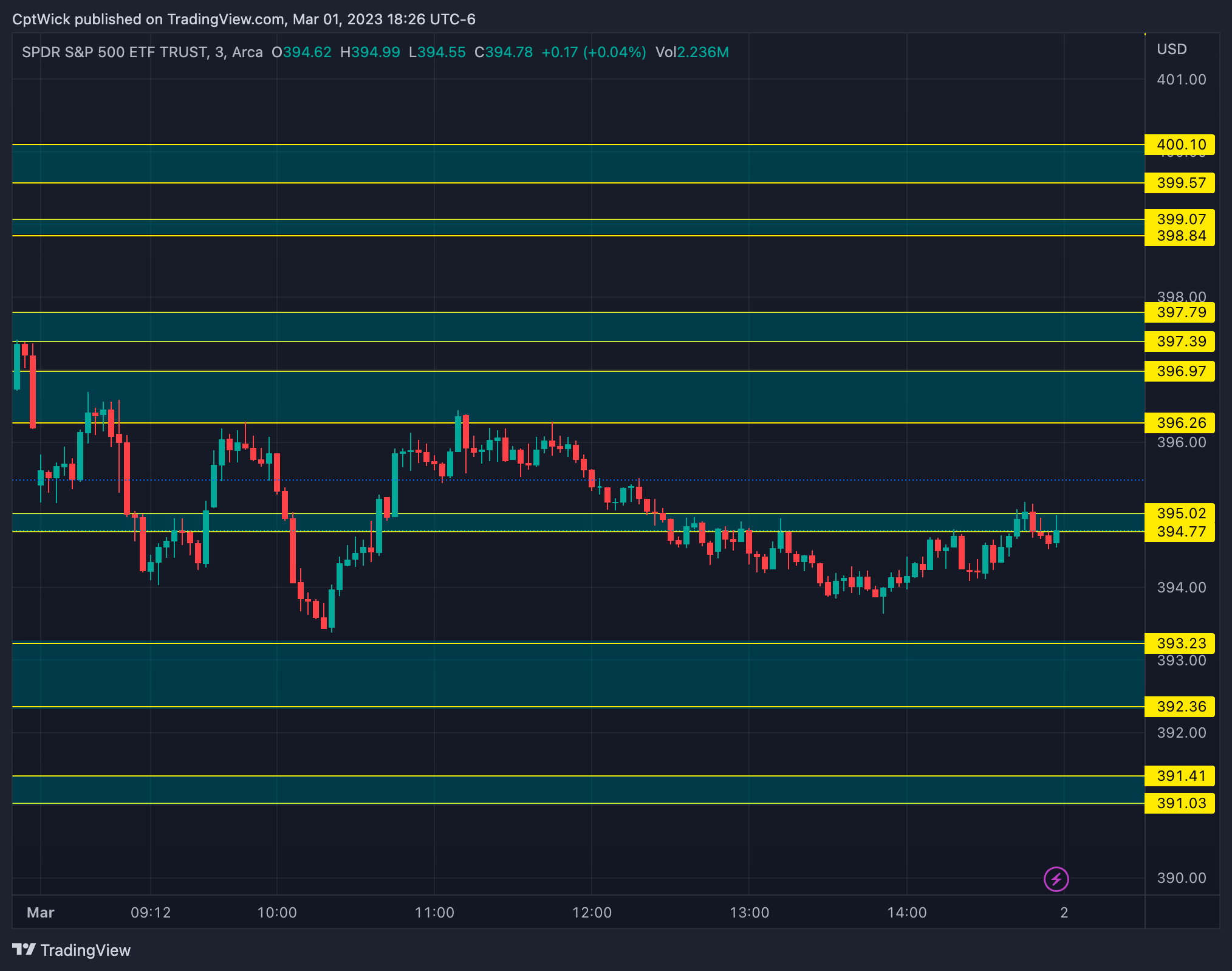Click the 390.00 price axis tick
Viewport: 1232px width, 971px height.
point(1181,878)
